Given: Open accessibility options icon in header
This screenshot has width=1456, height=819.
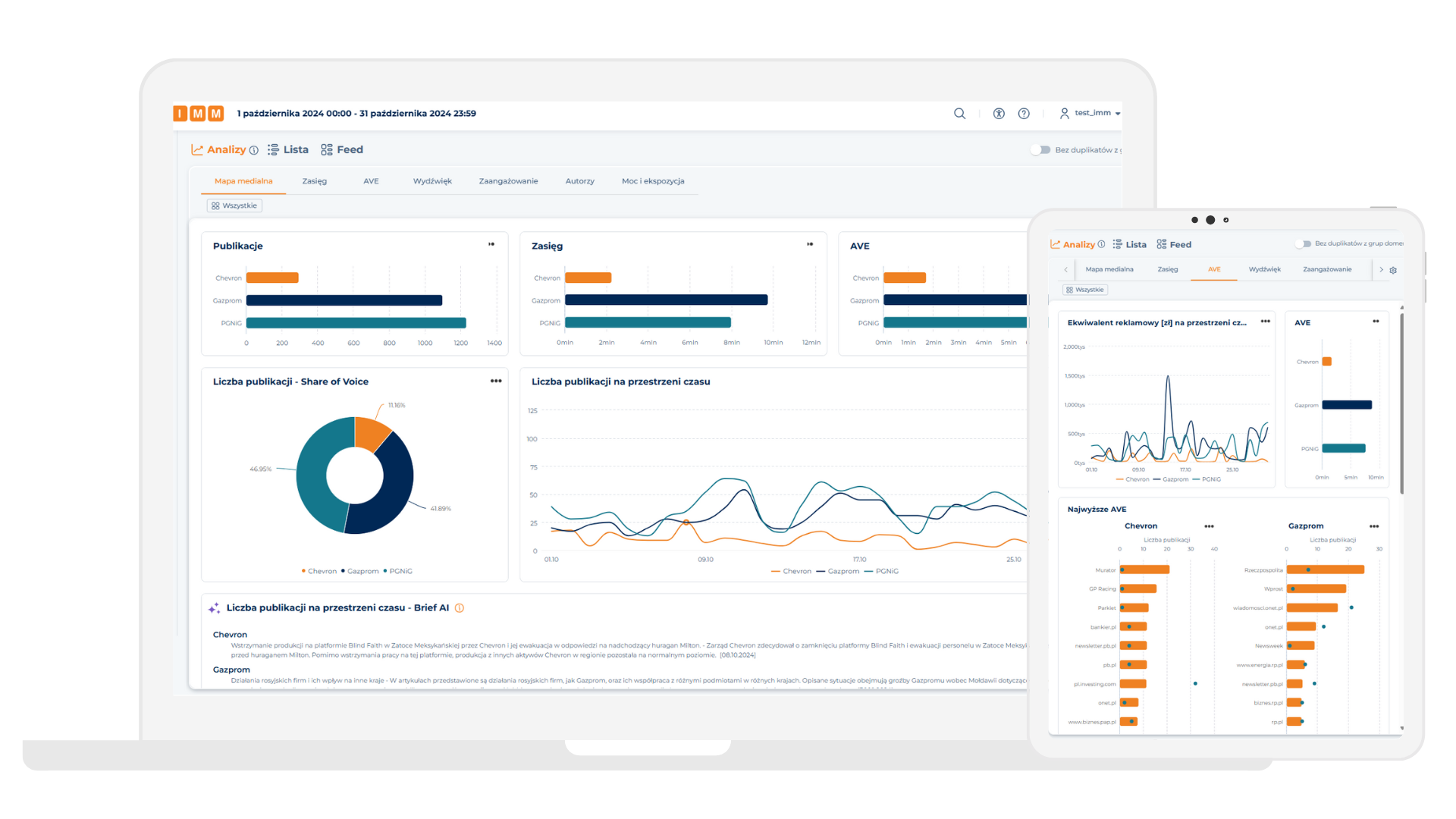Looking at the screenshot, I should coord(999,114).
